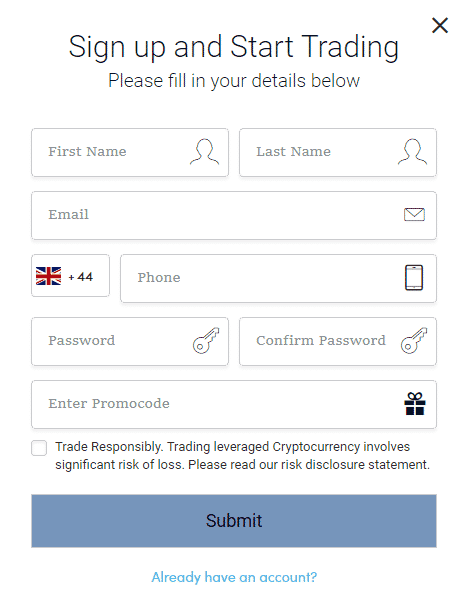468x615 pixels.
Task: Open the Already have an account link
Action: tap(234, 577)
